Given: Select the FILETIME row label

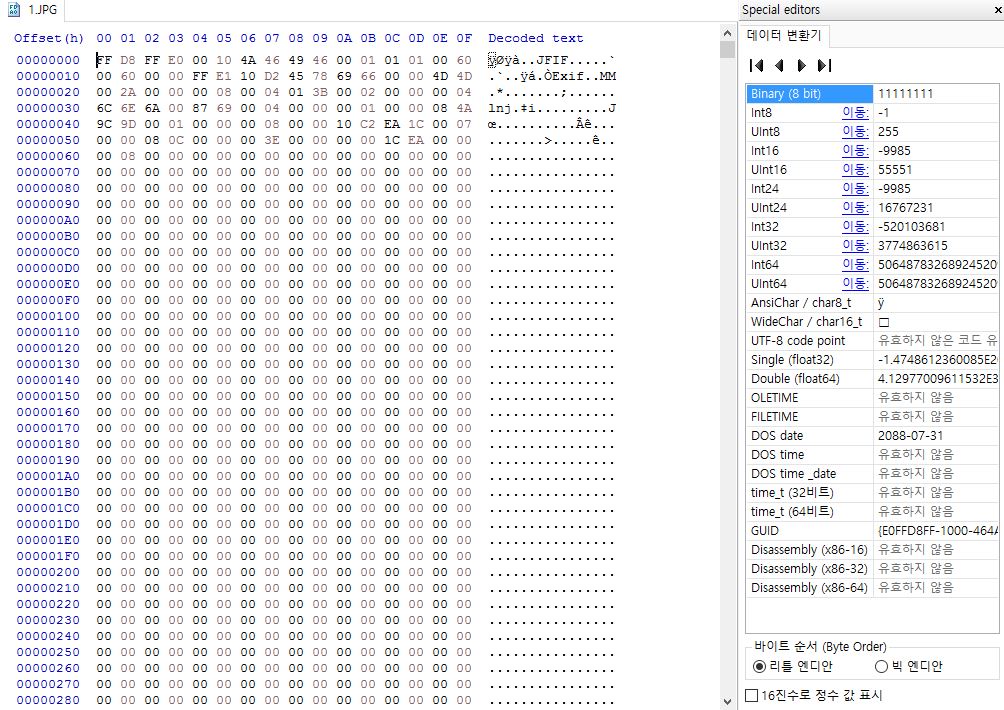Looking at the screenshot, I should tap(774, 417).
